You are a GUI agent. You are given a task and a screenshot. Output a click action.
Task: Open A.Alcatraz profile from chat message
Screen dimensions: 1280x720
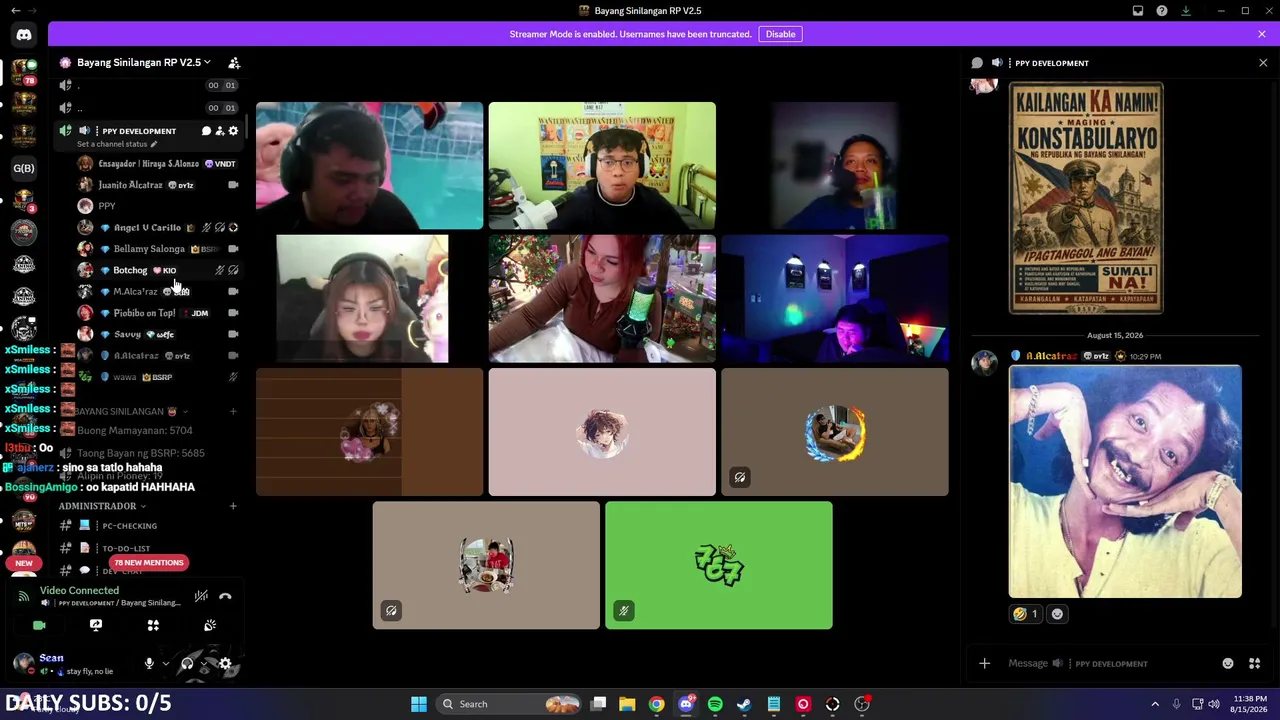tap(1052, 356)
